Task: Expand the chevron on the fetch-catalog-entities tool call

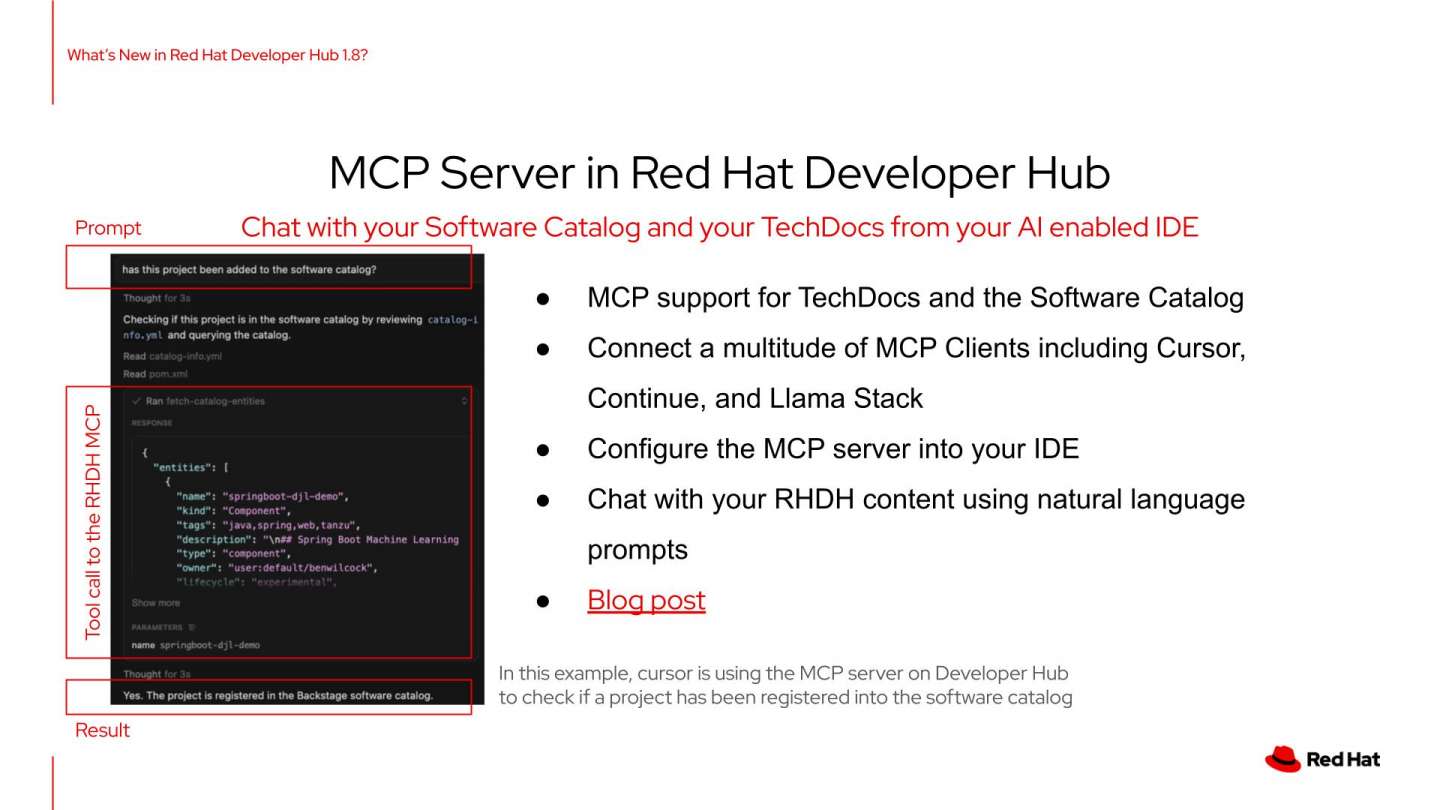Action: [x=465, y=400]
